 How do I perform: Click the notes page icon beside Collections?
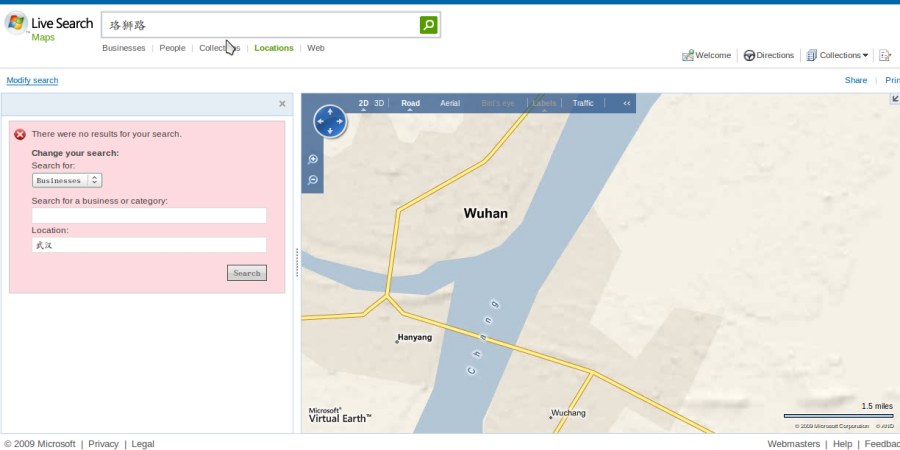(885, 55)
